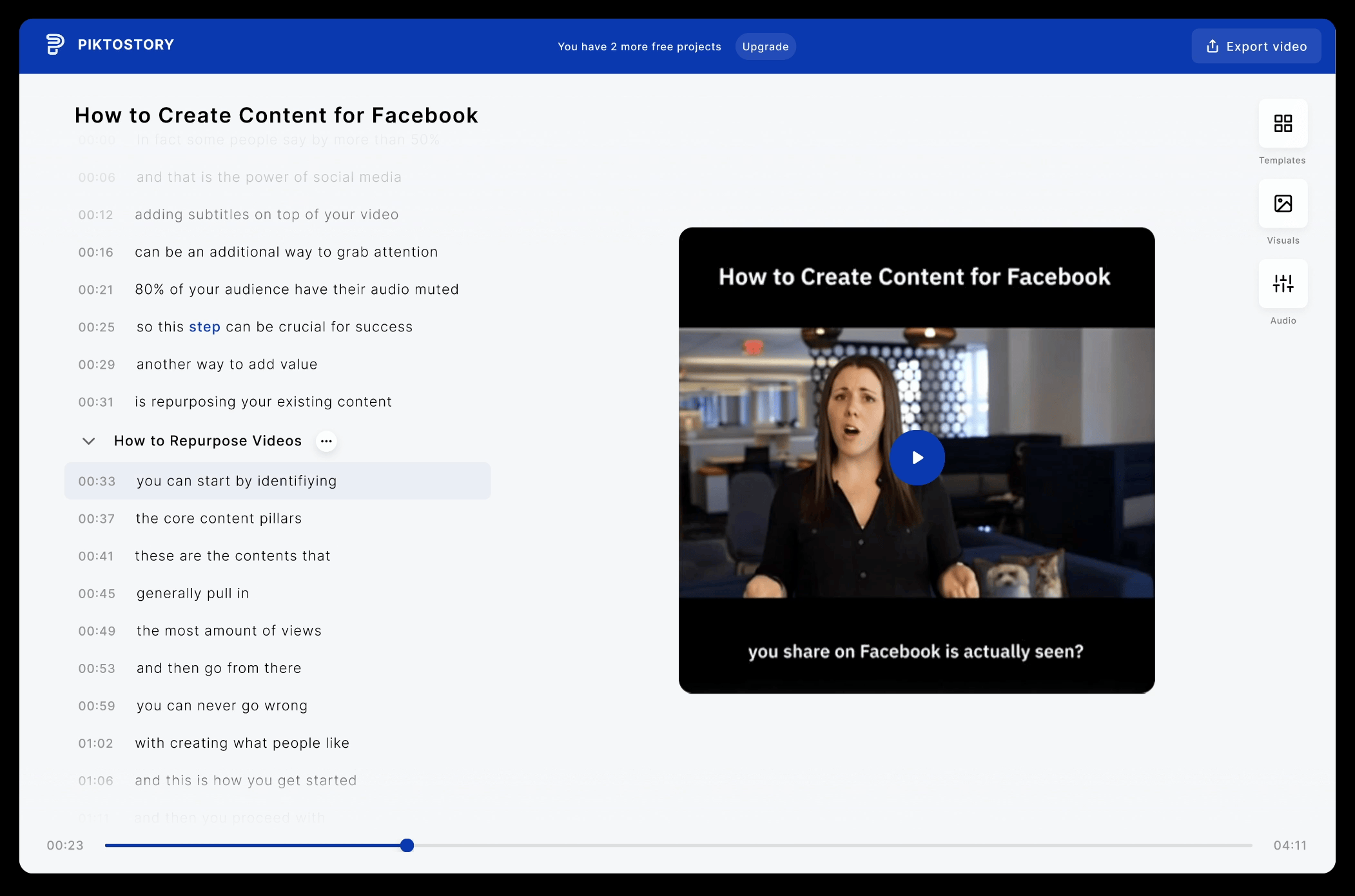
Task: Click the playback progress slider handle
Action: click(407, 845)
